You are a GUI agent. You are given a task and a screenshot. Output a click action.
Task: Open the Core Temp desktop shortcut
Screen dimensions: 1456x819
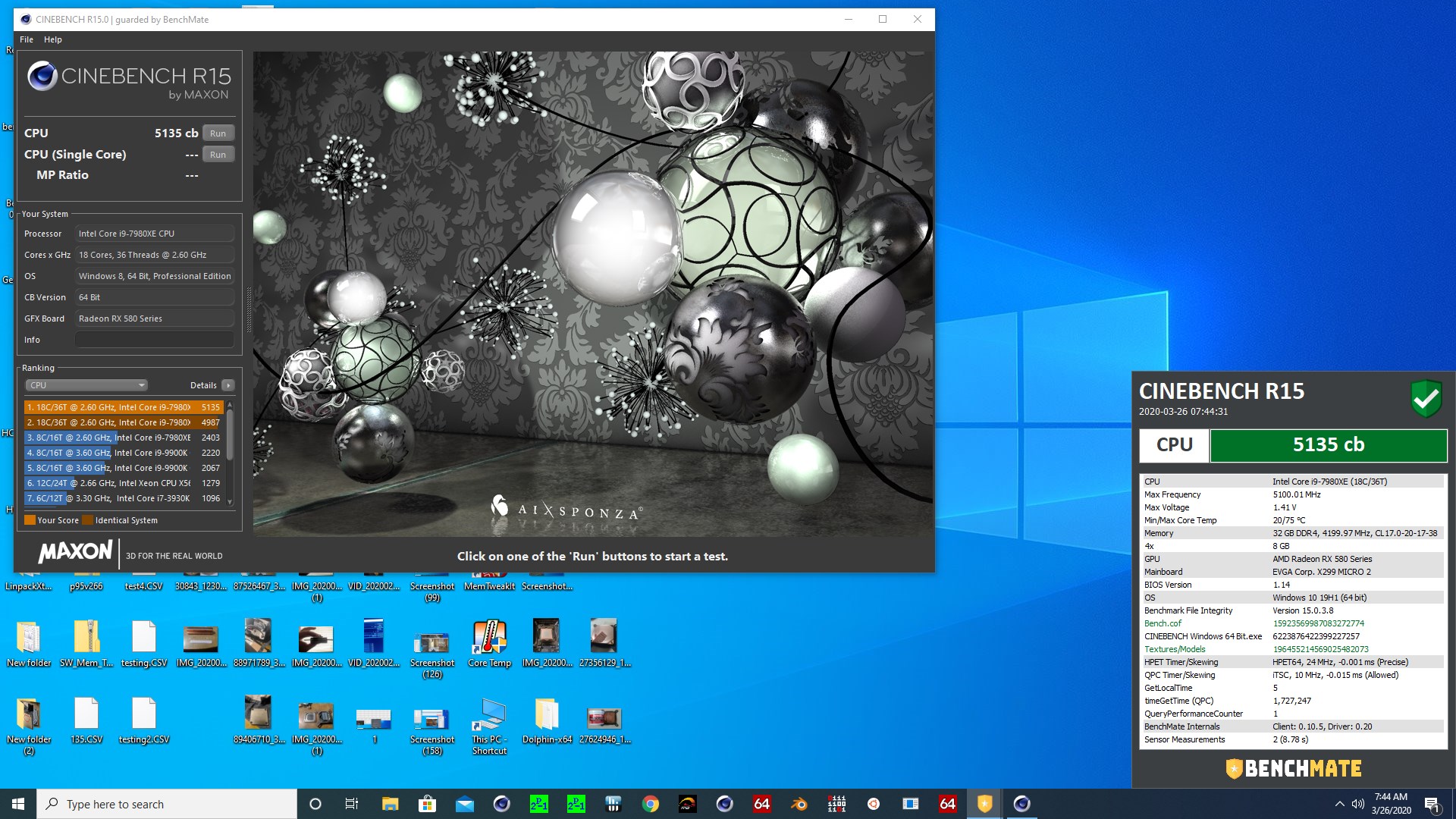(489, 643)
